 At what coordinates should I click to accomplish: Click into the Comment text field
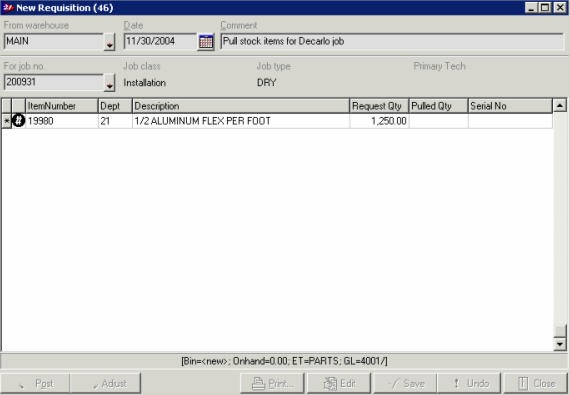tap(392, 41)
